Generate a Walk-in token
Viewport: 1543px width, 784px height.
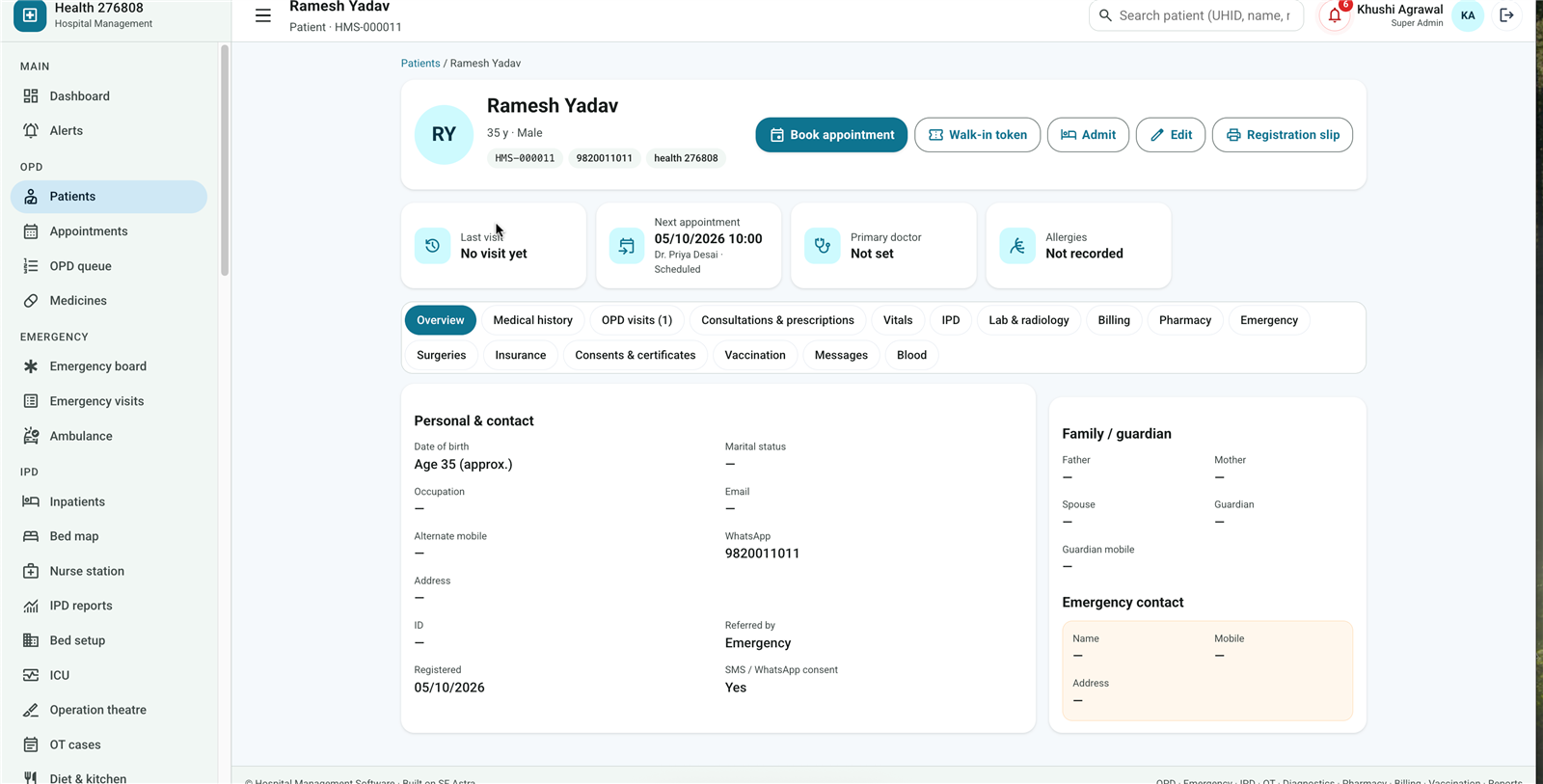977,135
